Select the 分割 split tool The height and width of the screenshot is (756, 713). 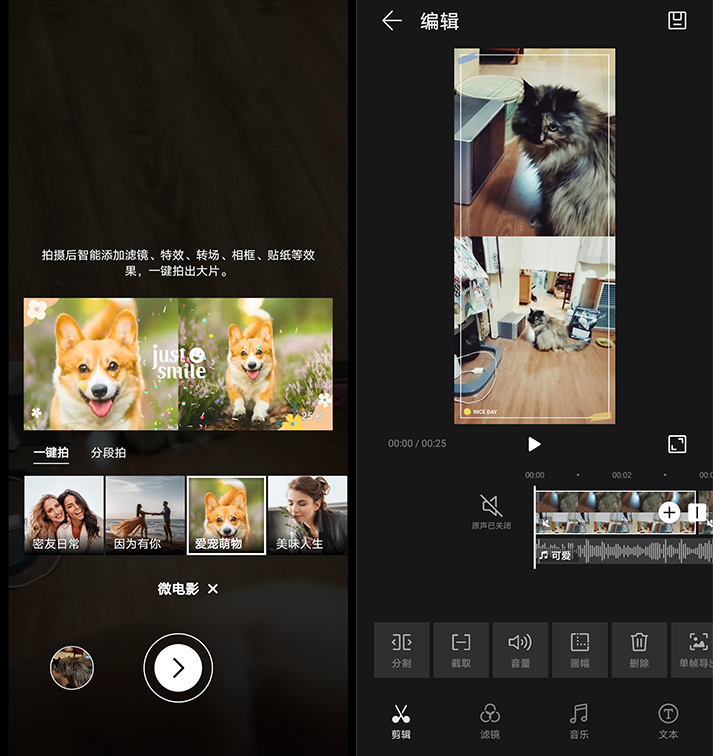click(x=401, y=650)
